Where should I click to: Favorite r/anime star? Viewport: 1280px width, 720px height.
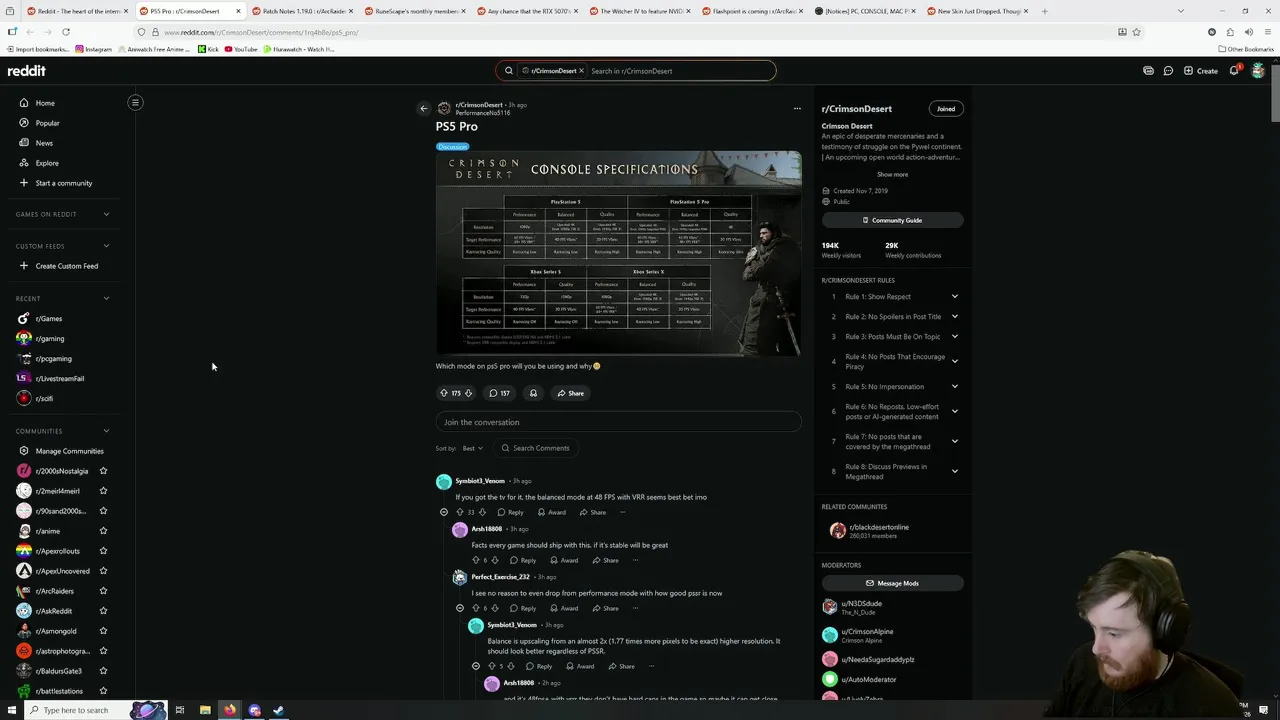[x=103, y=531]
